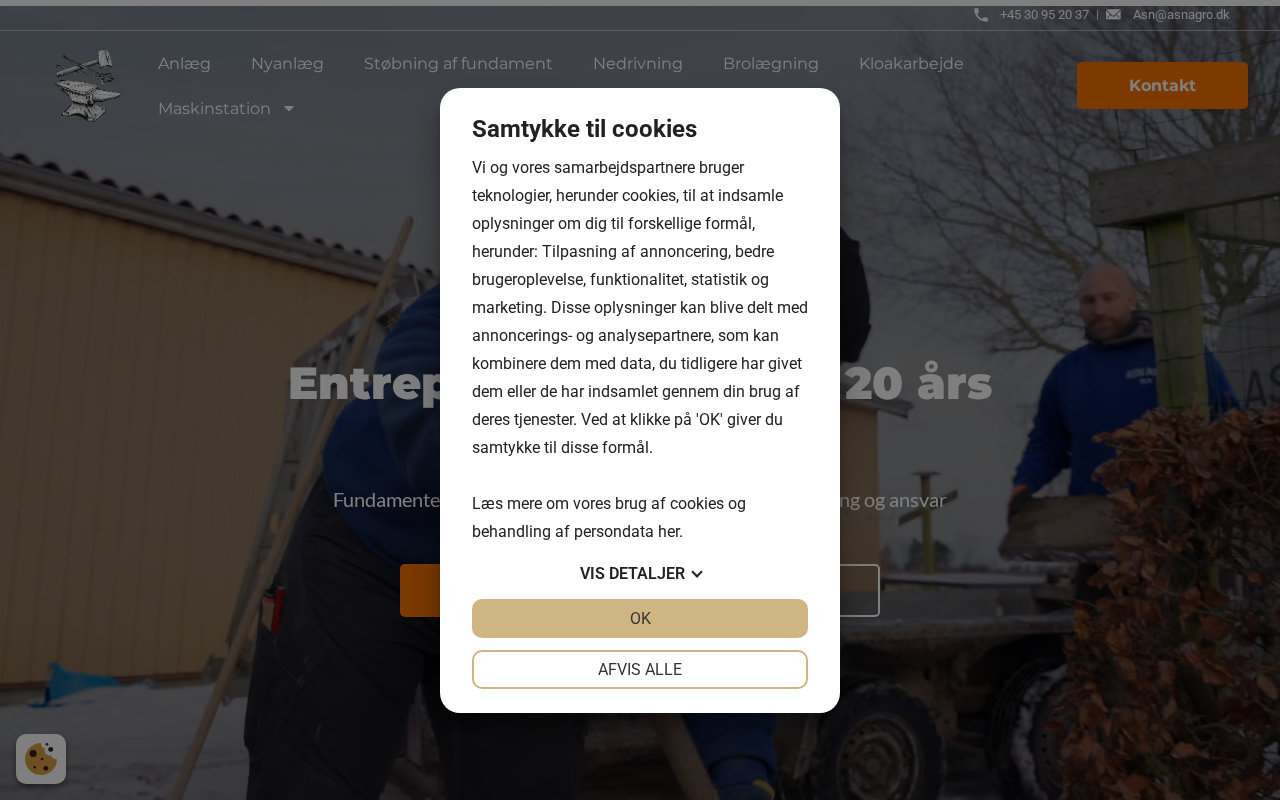Image resolution: width=1280 pixels, height=800 pixels.
Task: Navigate to Nedrivning page
Action: 638,64
